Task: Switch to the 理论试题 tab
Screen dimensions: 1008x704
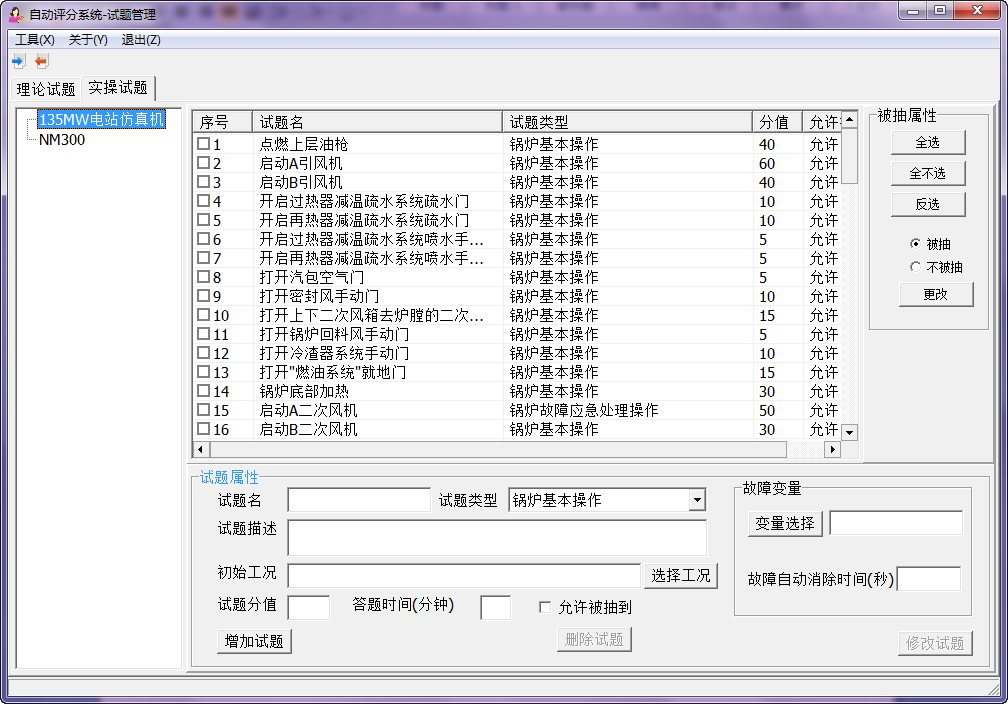Action: pyautogui.click(x=45, y=89)
